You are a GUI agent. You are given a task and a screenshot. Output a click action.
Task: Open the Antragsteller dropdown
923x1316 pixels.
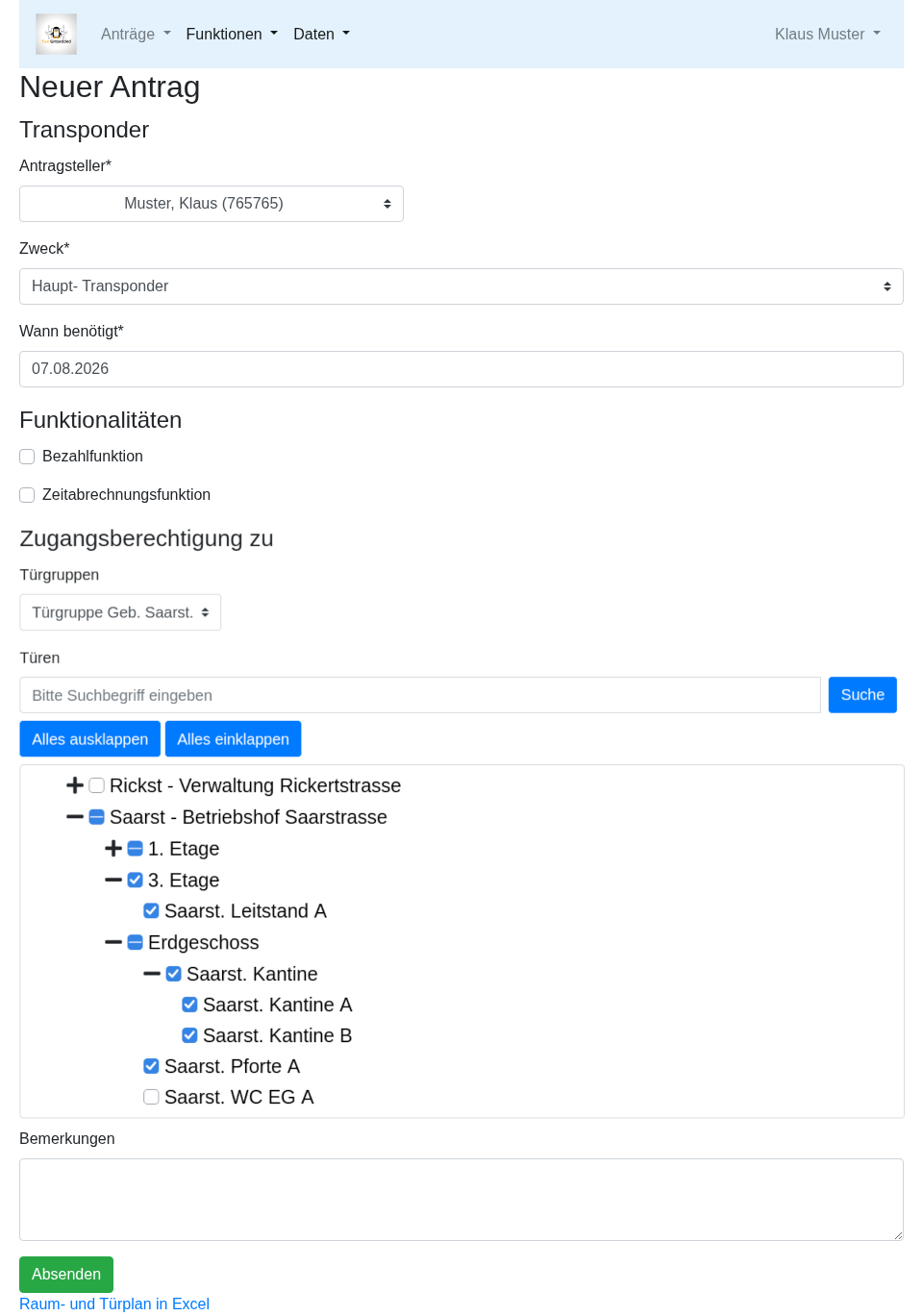coord(212,204)
